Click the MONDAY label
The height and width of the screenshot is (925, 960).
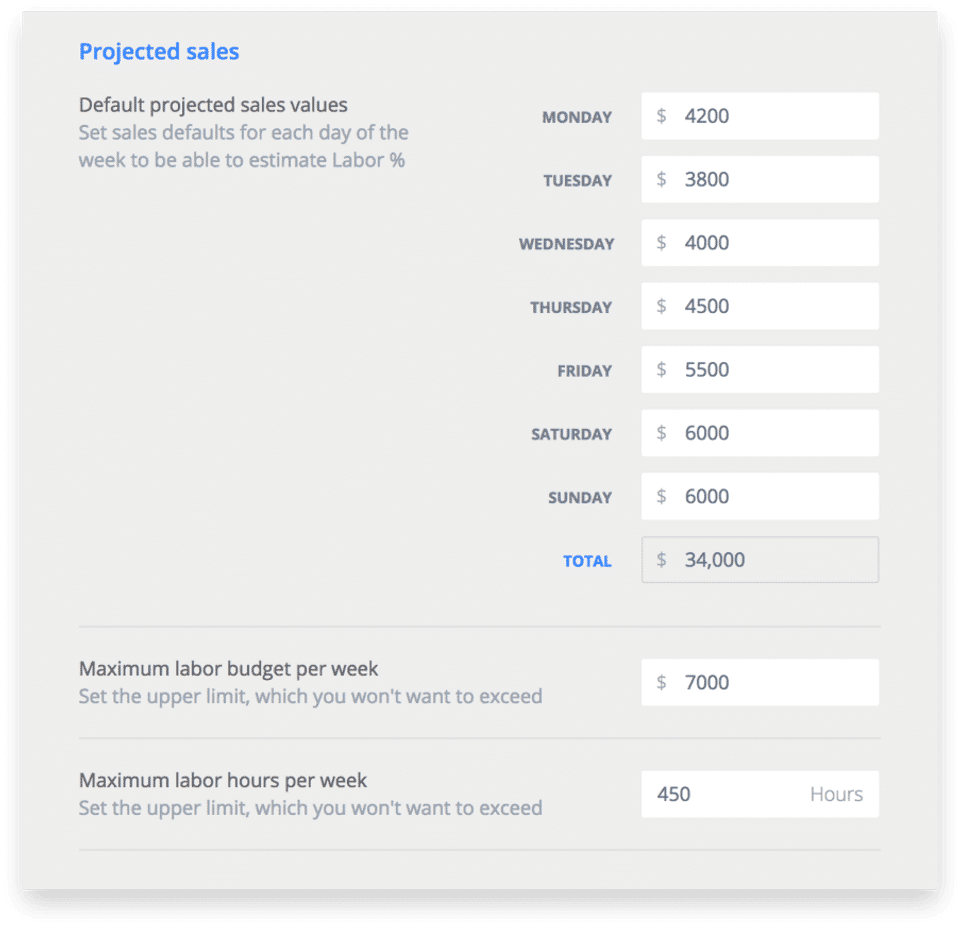577,117
